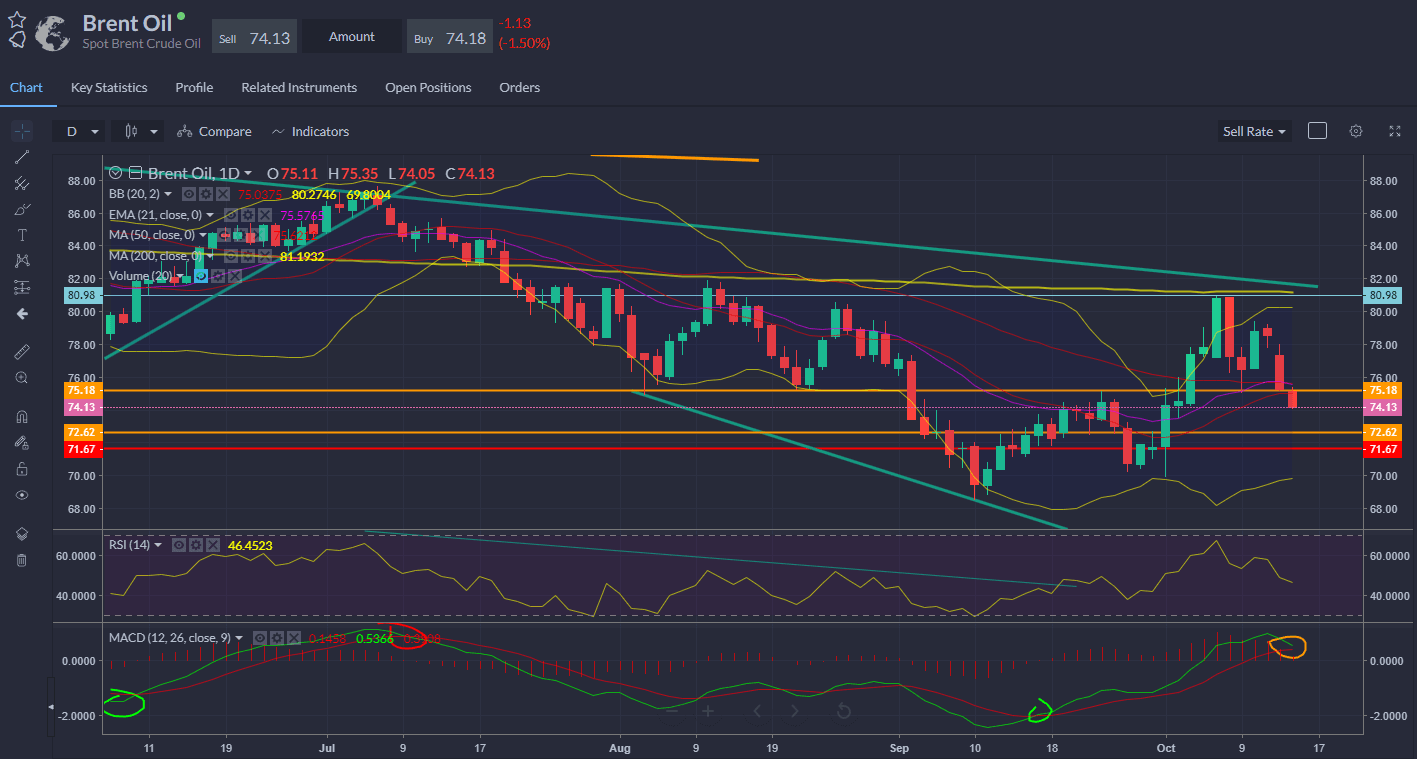Open the Indicators menu
The image size is (1417, 759).
(310, 131)
